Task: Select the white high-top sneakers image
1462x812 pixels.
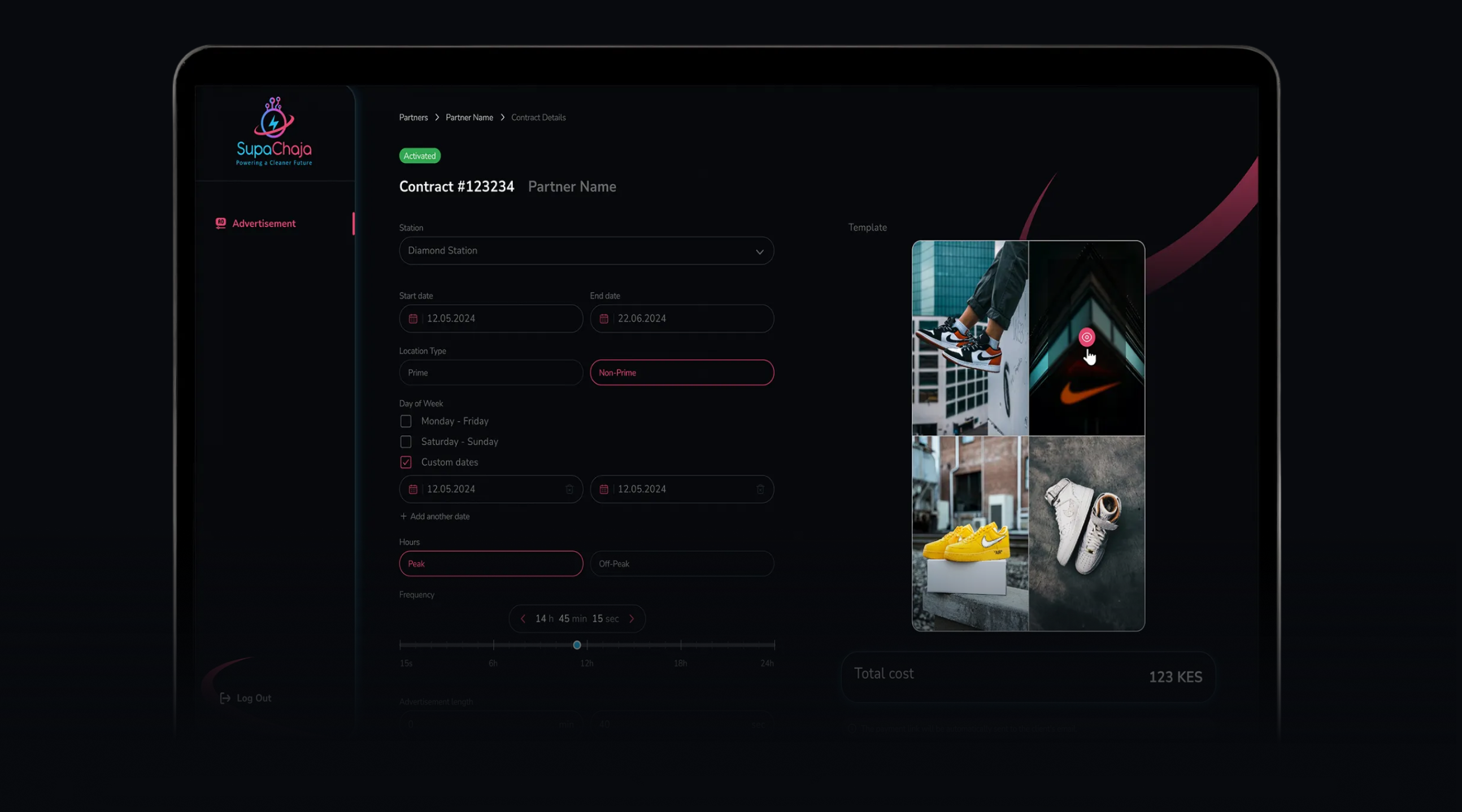Action: 1086,534
